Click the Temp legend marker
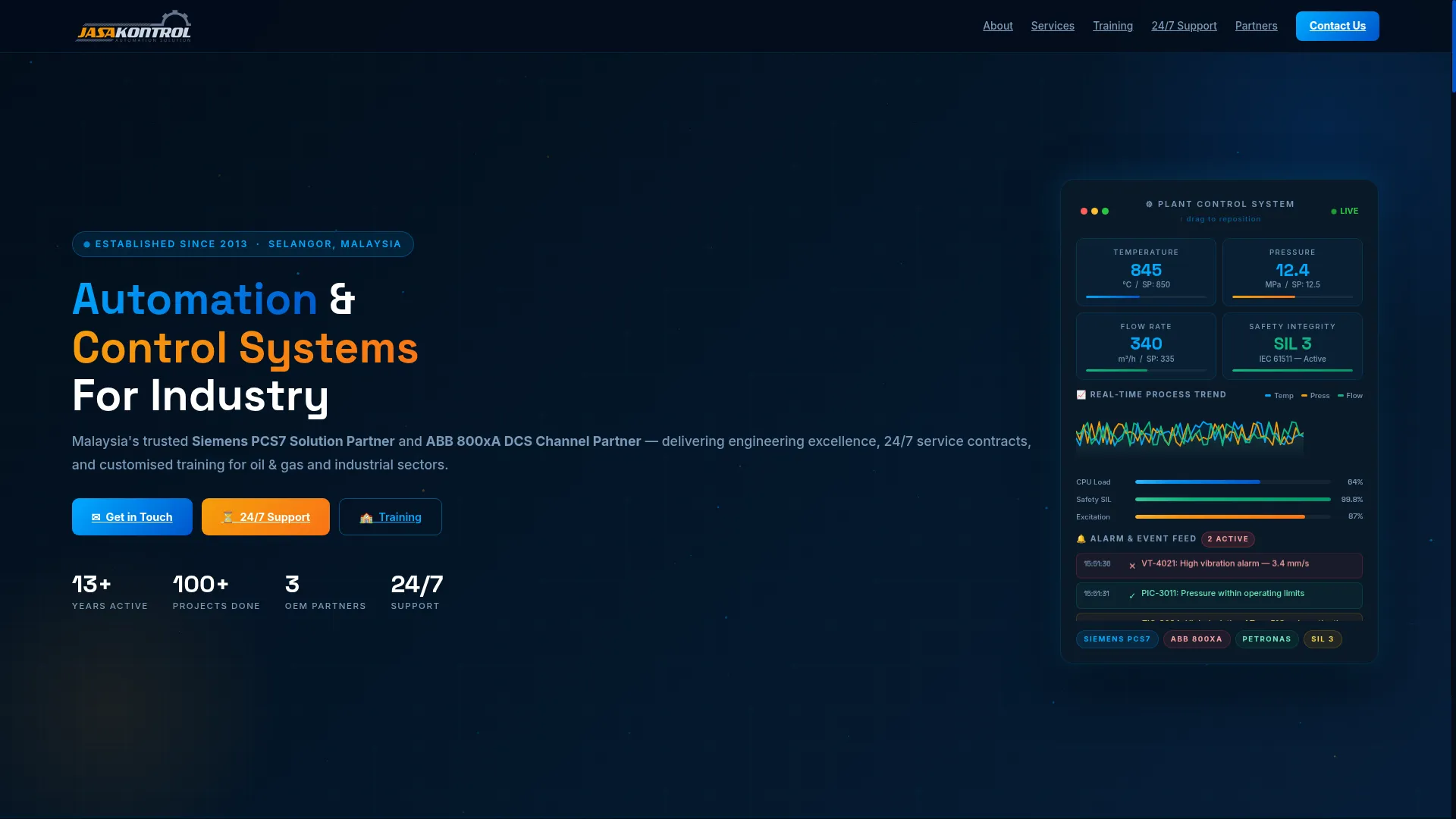 coord(1268,395)
